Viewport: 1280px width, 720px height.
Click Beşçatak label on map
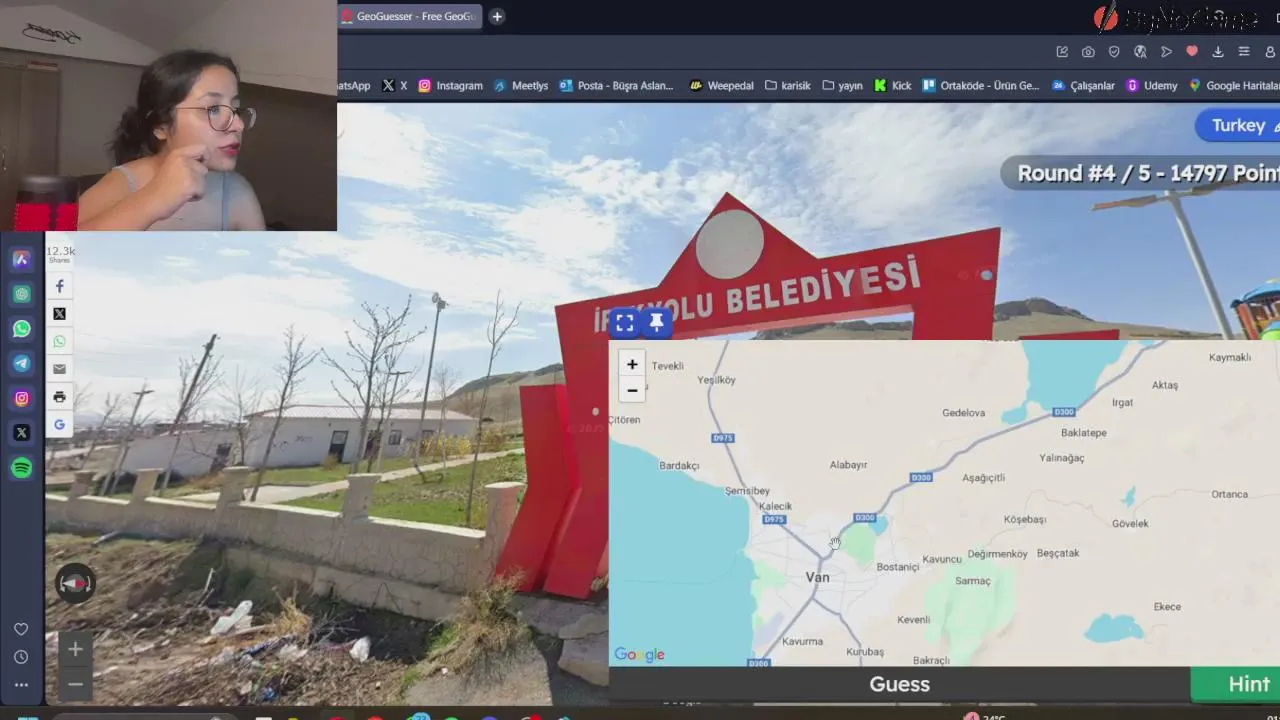click(1058, 553)
